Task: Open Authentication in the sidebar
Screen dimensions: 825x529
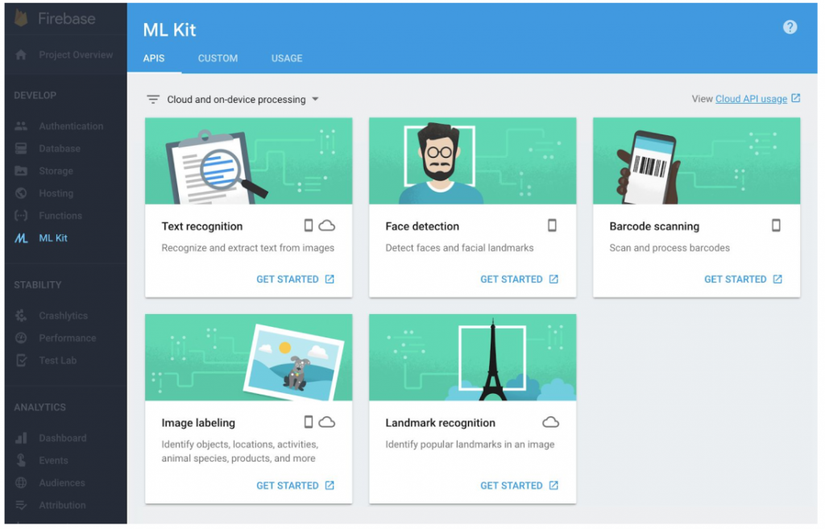Action: (71, 126)
